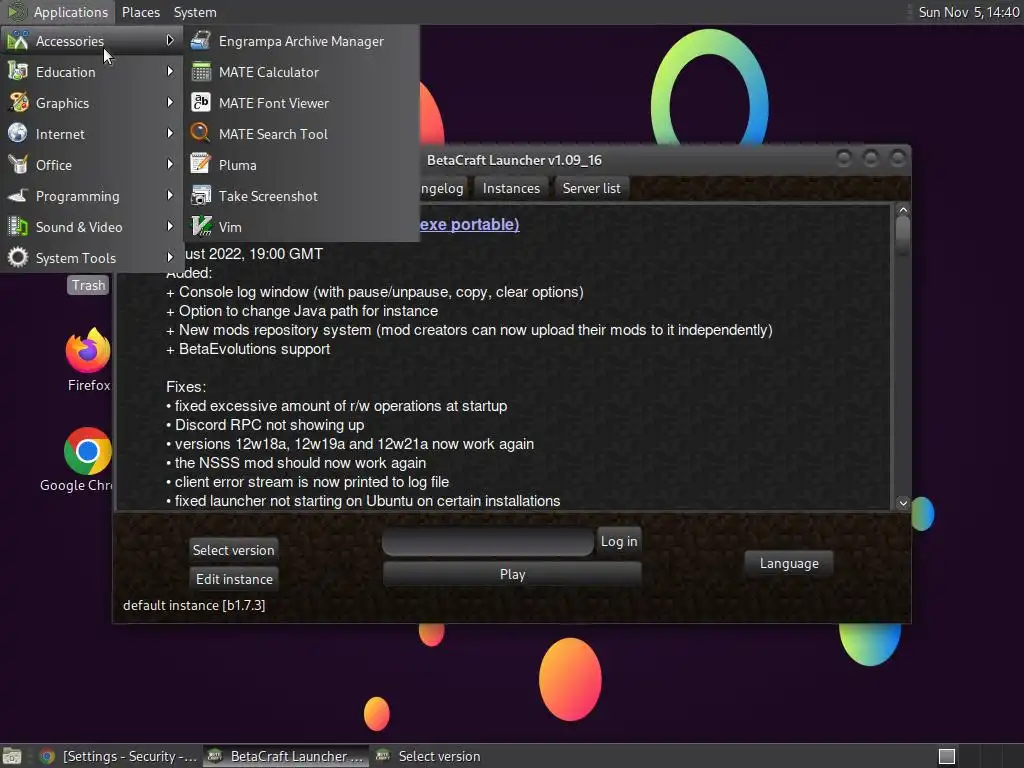The width and height of the screenshot is (1024, 768).
Task: Expand the Accessories submenu arrow
Action: [170, 40]
